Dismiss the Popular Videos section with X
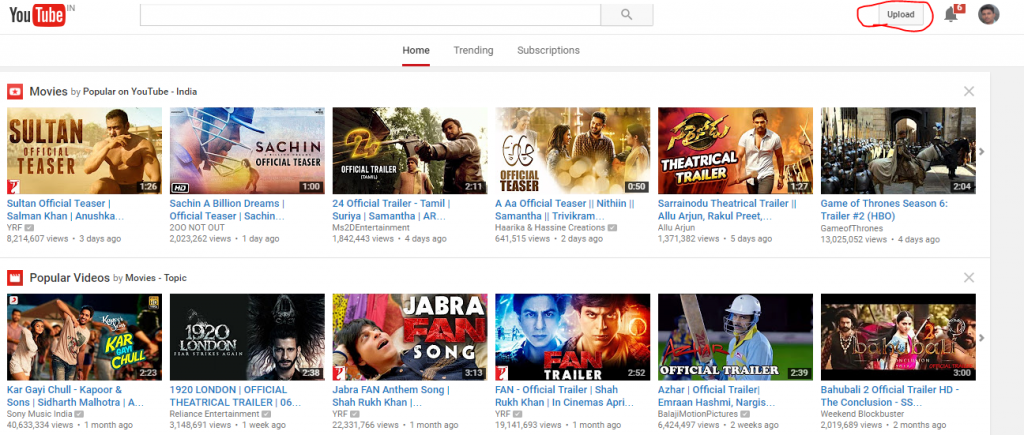1024x435 pixels. 969,278
